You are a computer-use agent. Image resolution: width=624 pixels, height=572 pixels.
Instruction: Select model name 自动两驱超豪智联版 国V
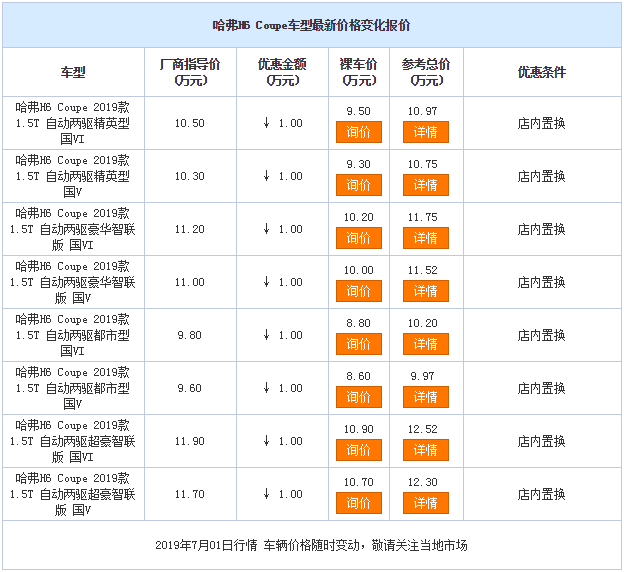click(x=73, y=494)
